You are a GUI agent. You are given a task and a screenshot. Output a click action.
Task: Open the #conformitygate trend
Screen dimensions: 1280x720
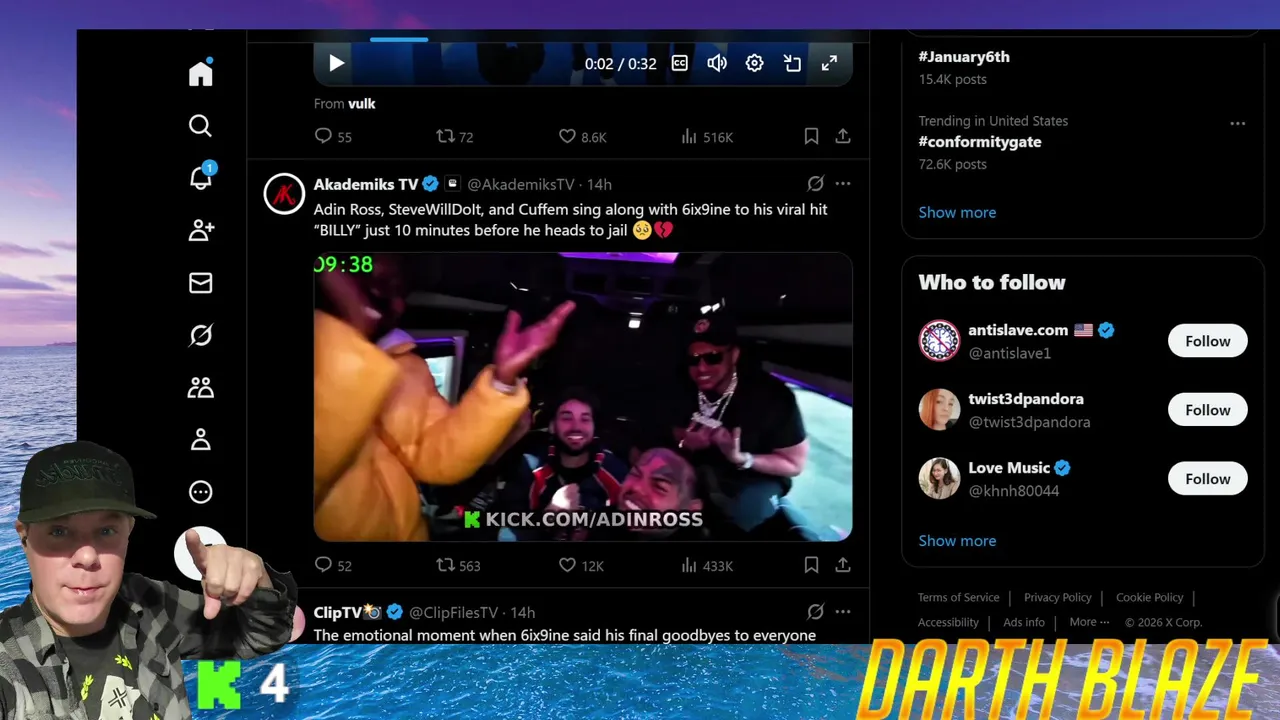980,142
